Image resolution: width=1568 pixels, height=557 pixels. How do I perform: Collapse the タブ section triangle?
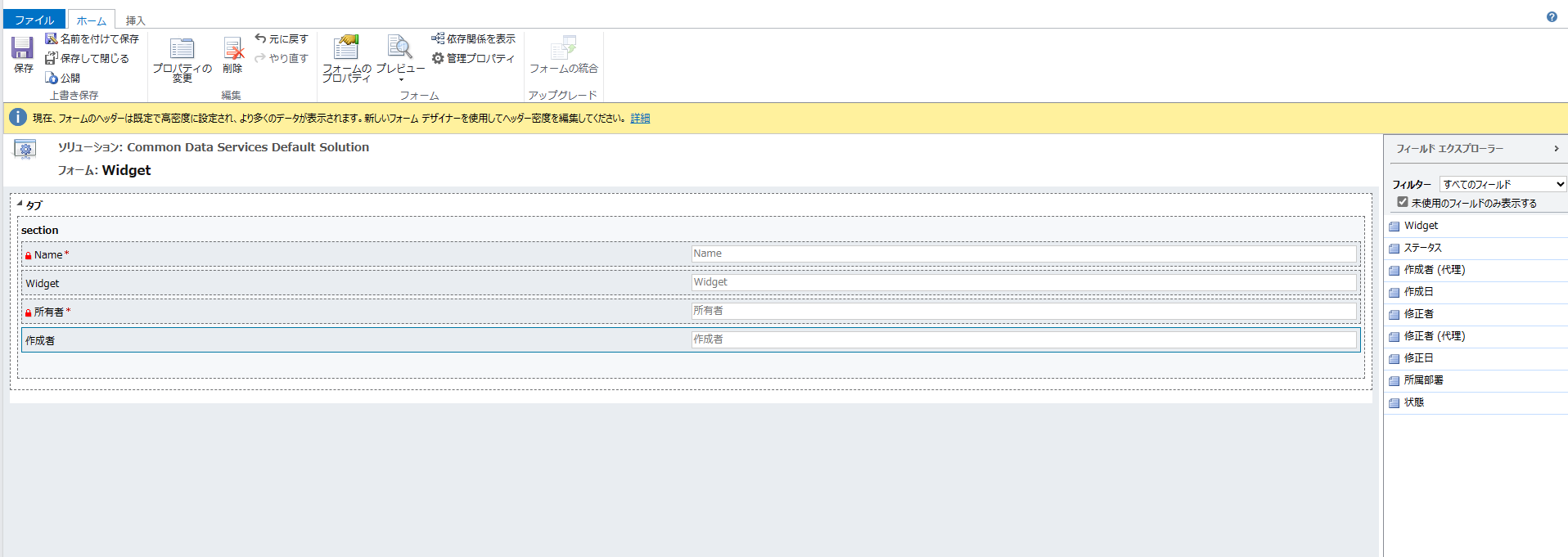click(20, 204)
